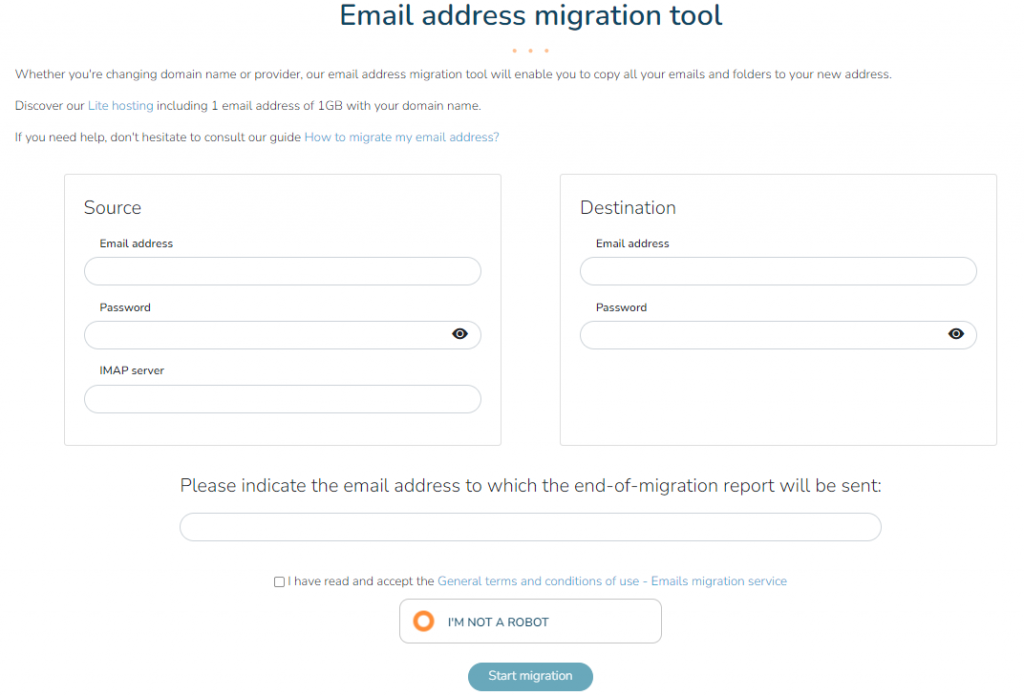Click the three orange dots under title
This screenshot has width=1024, height=696.
click(530, 50)
